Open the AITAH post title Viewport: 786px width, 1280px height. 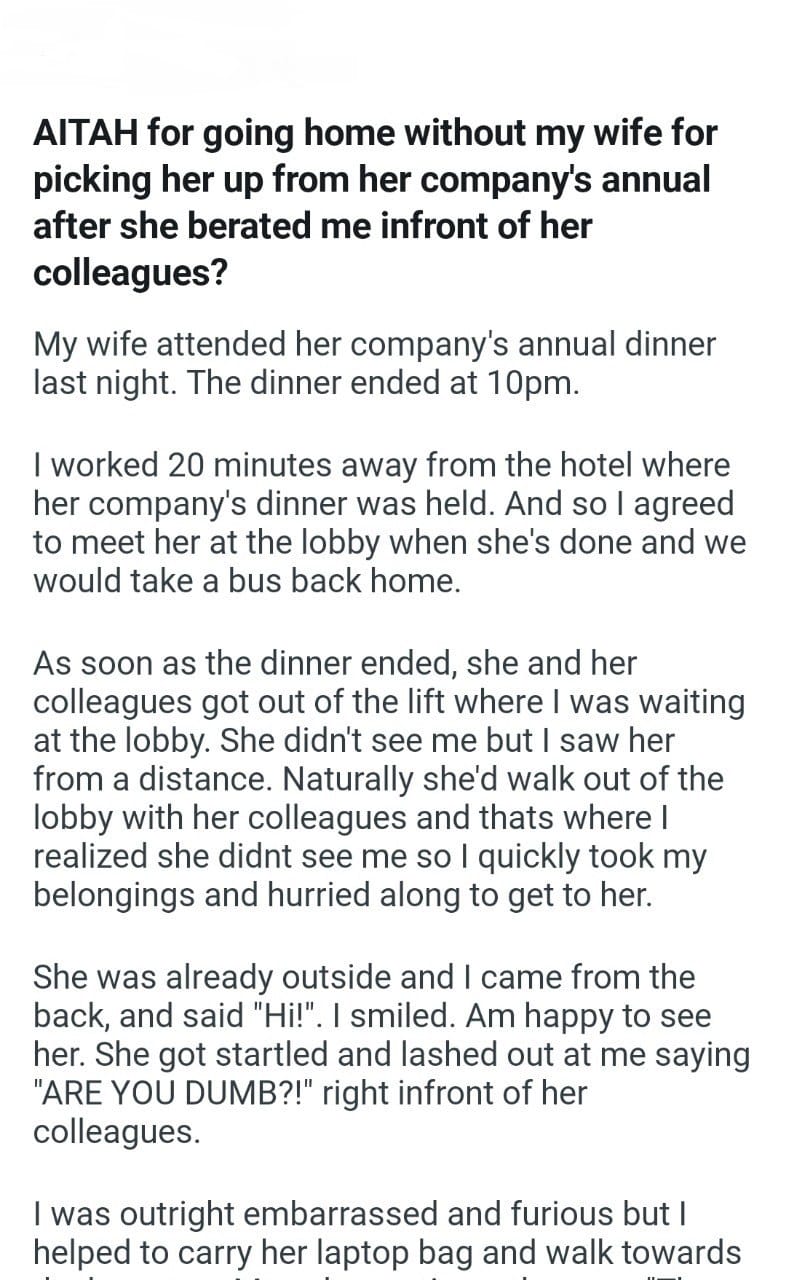click(375, 201)
